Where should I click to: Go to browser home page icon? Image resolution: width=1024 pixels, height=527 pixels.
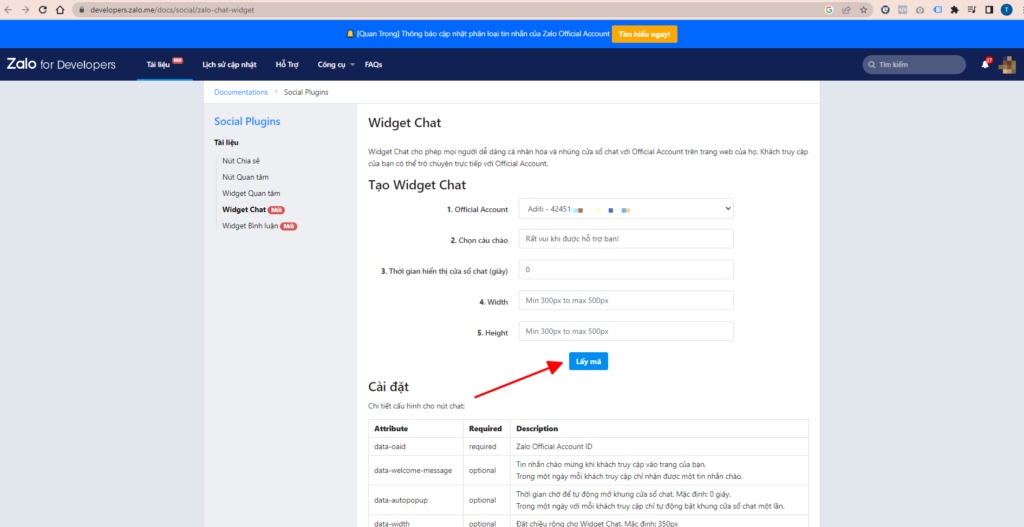click(62, 9)
